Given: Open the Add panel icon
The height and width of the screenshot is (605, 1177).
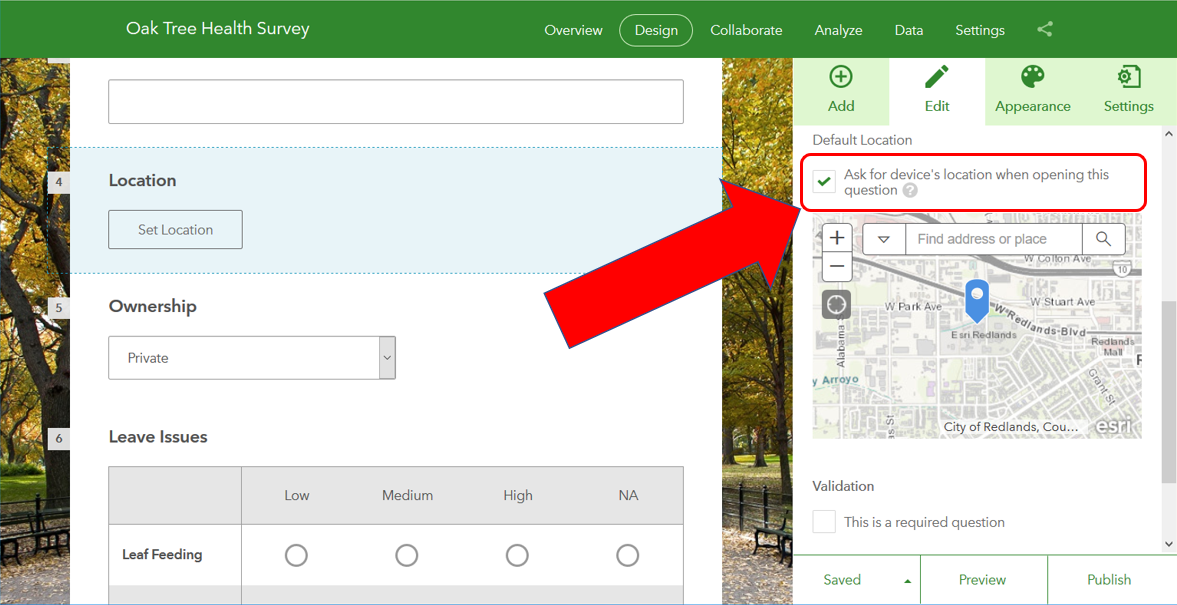Looking at the screenshot, I should coord(841,77).
